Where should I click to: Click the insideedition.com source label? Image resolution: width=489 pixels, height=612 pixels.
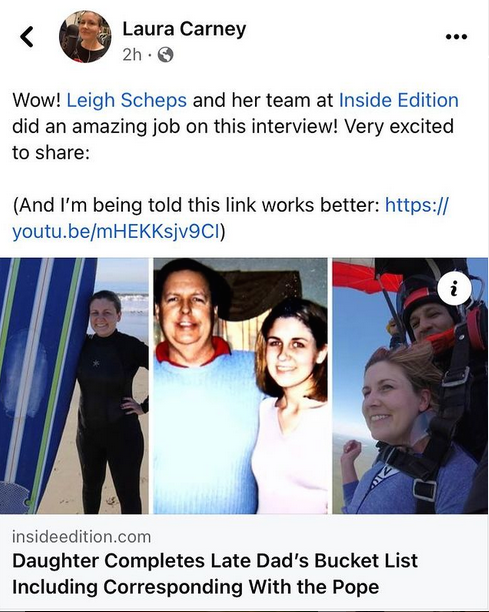pos(82,537)
